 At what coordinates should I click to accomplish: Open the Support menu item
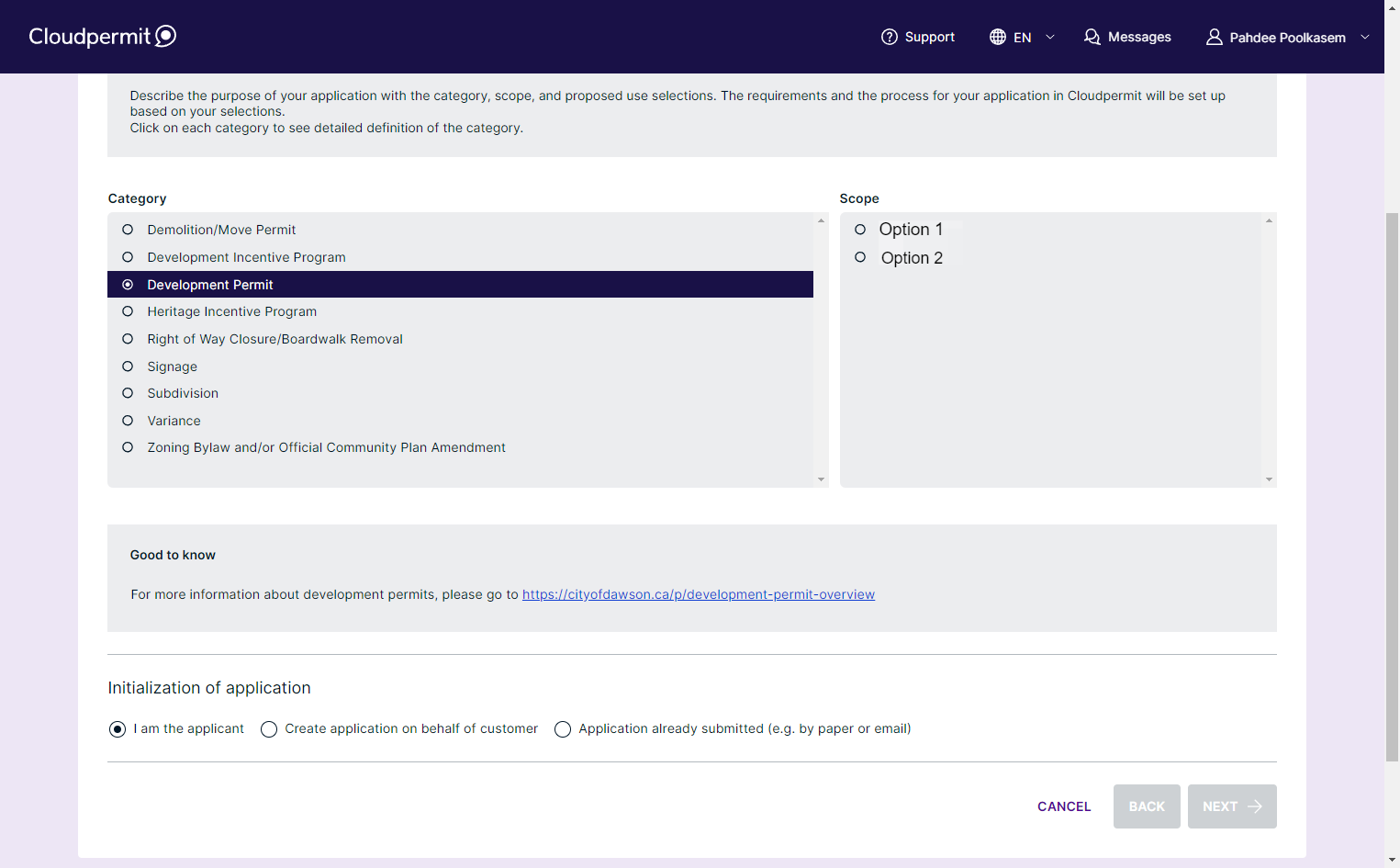918,37
